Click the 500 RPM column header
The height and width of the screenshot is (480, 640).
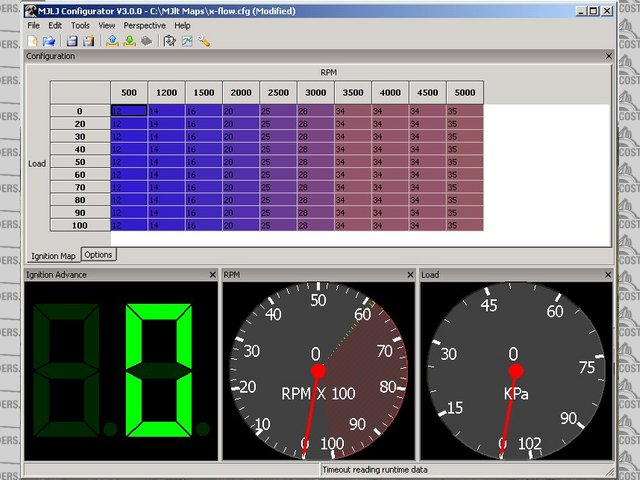pyautogui.click(x=129, y=93)
